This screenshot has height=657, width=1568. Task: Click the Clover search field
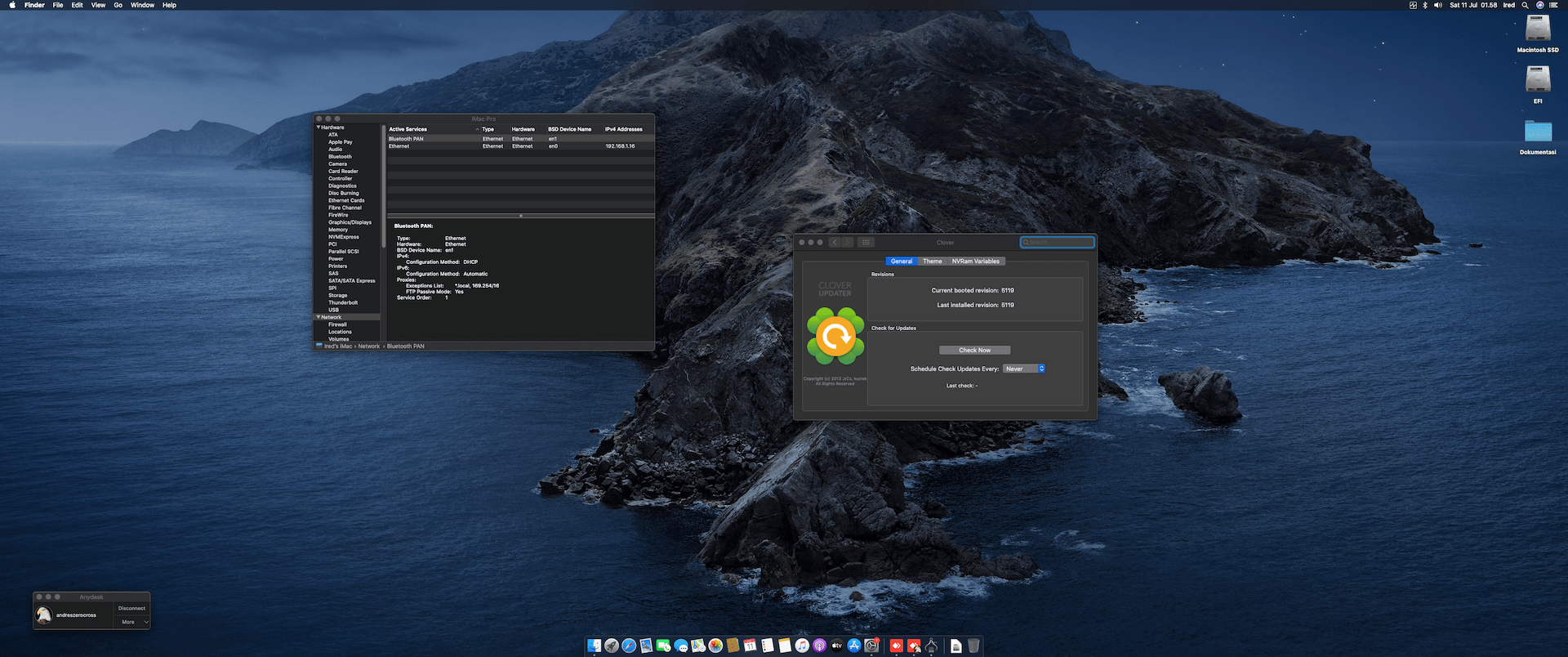(x=1058, y=243)
